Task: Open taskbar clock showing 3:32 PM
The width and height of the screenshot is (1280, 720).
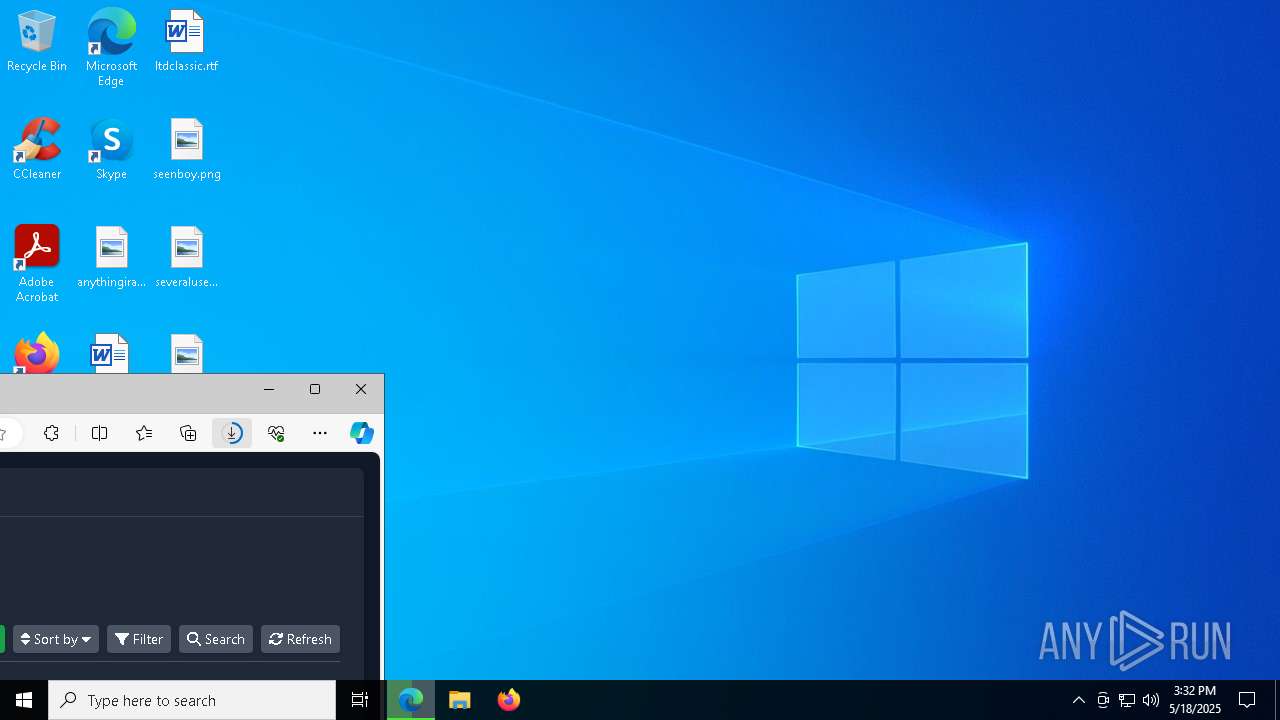Action: (x=1195, y=700)
